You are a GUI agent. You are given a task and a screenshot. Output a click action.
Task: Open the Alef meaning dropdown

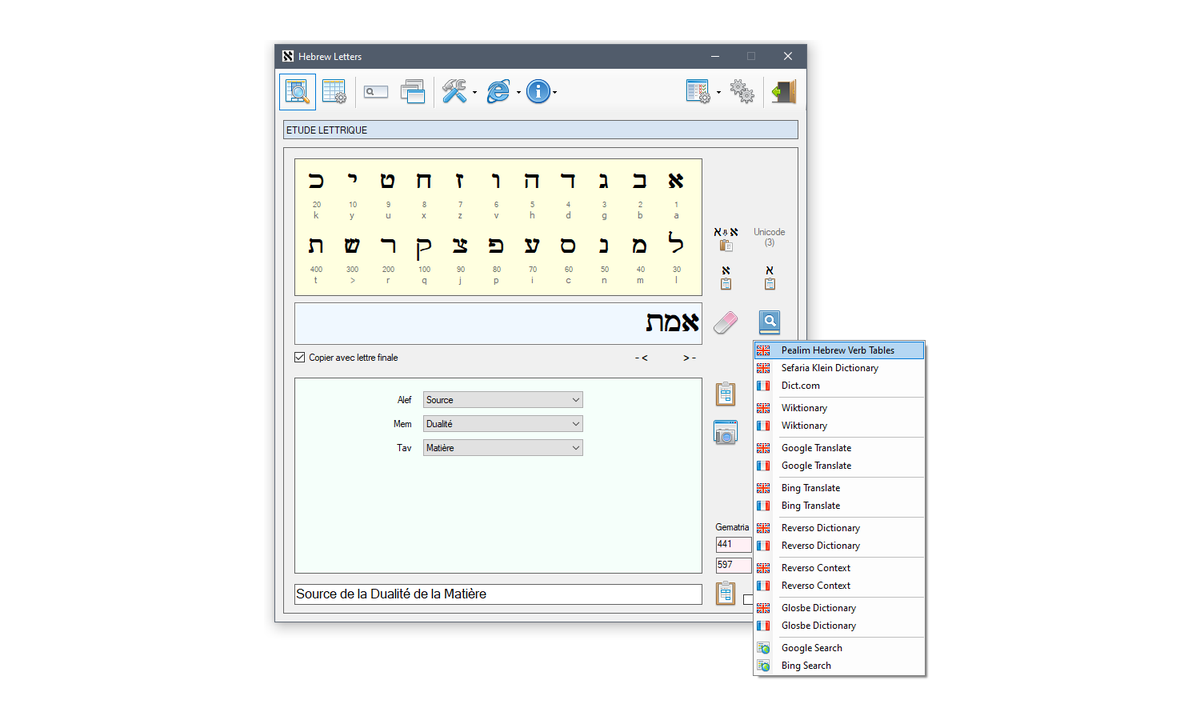(503, 400)
